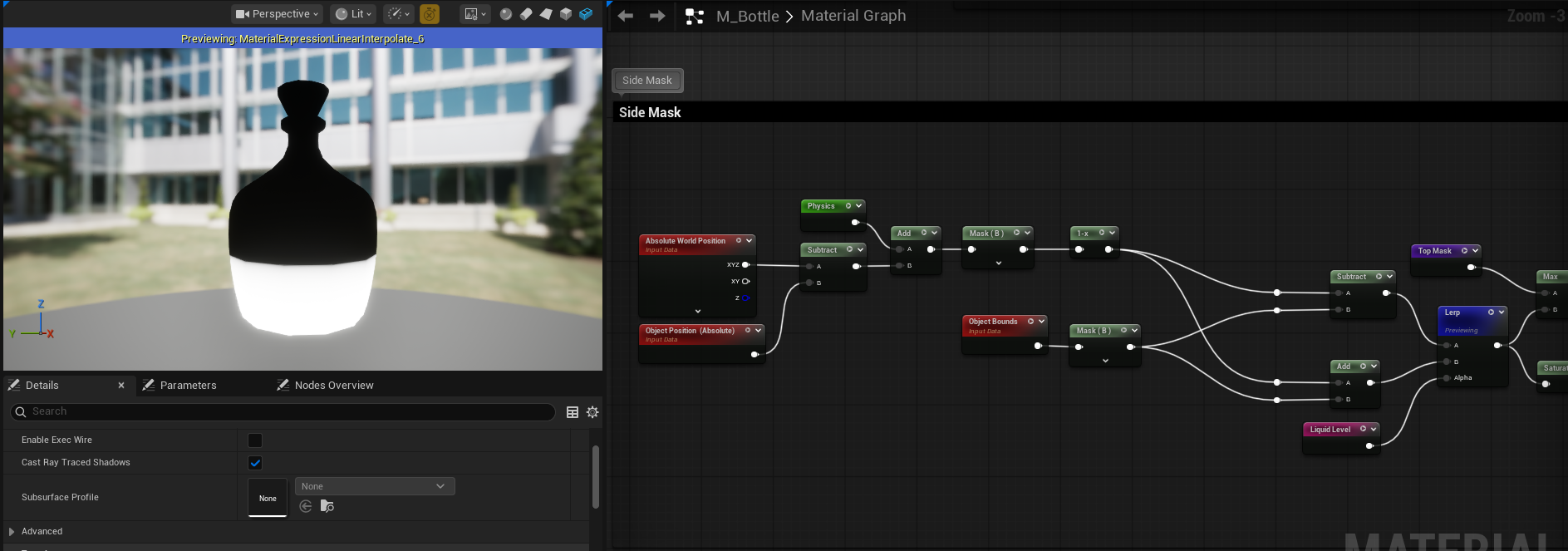1568x551 pixels.
Task: Select the sphere preview mesh icon
Action: [506, 14]
